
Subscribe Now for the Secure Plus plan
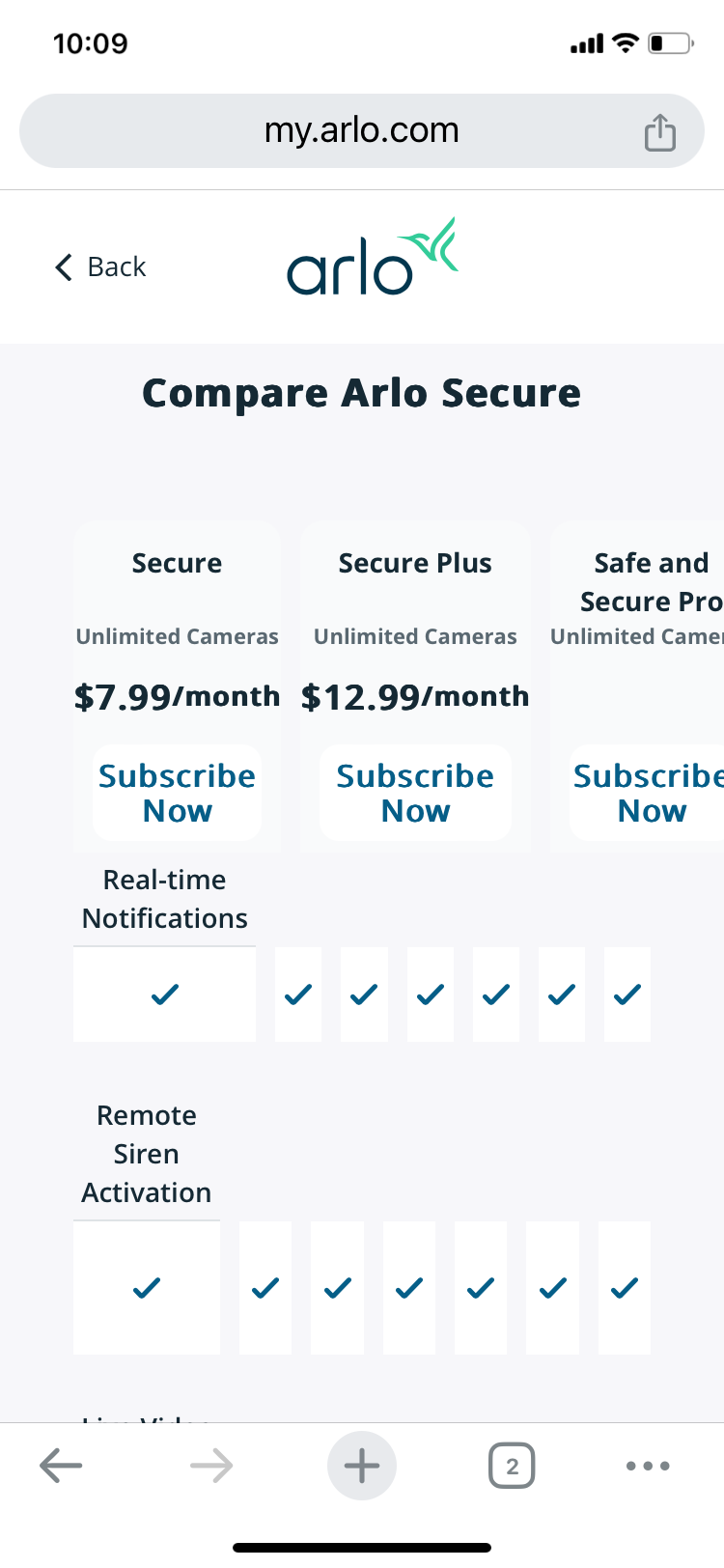[414, 792]
